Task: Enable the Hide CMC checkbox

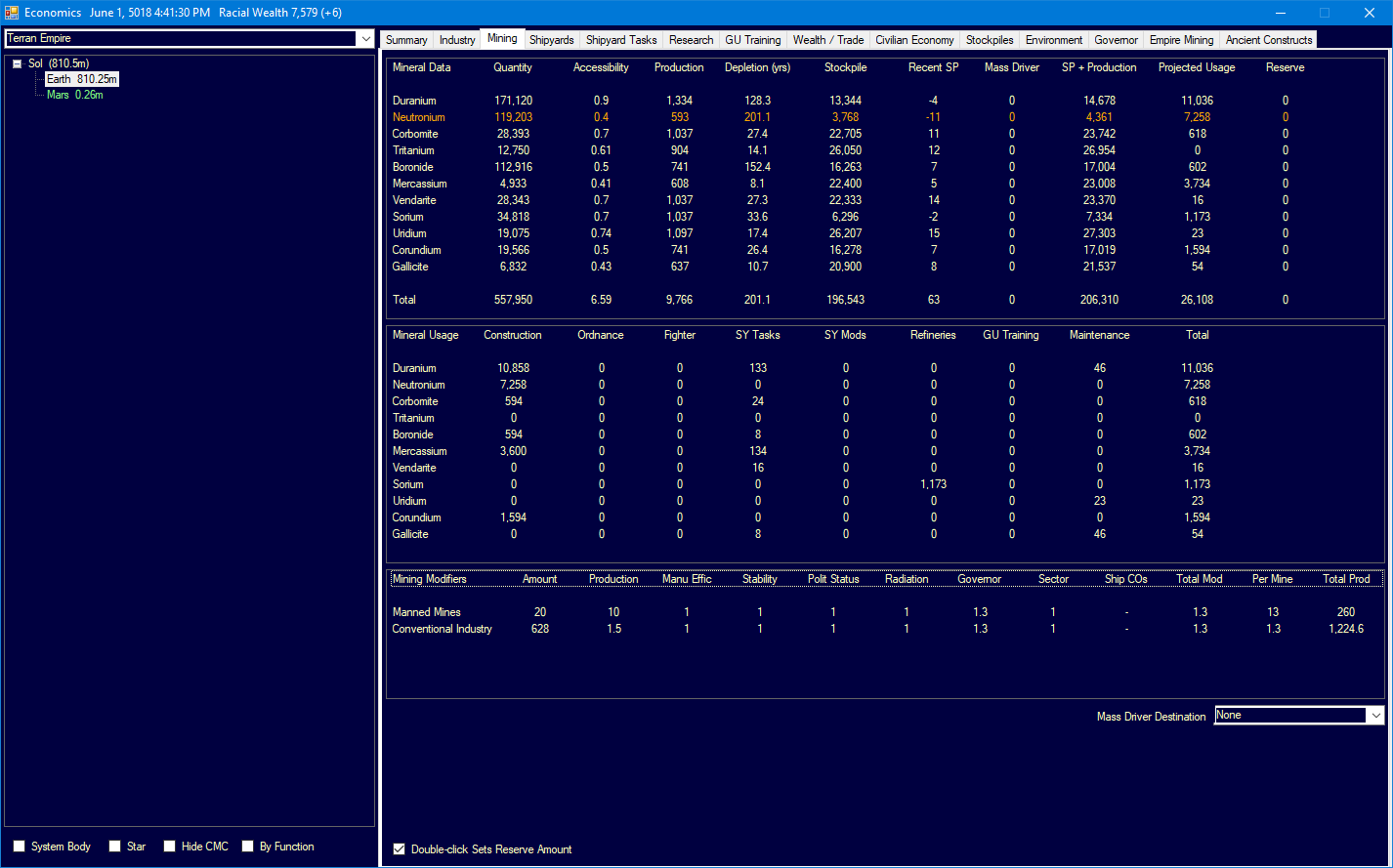Action: click(170, 847)
